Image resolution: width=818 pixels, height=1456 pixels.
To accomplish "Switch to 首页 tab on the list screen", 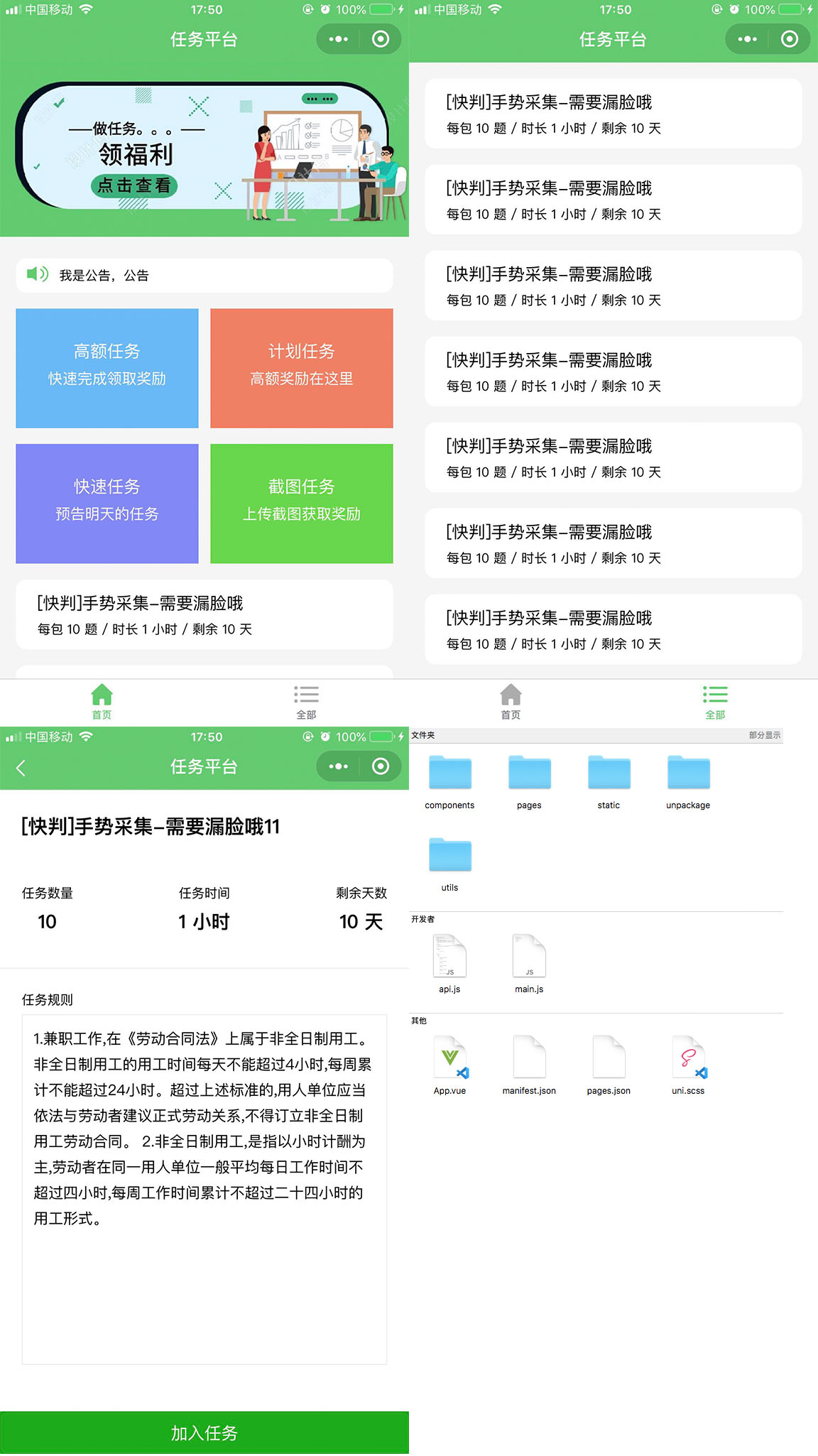I will [511, 701].
